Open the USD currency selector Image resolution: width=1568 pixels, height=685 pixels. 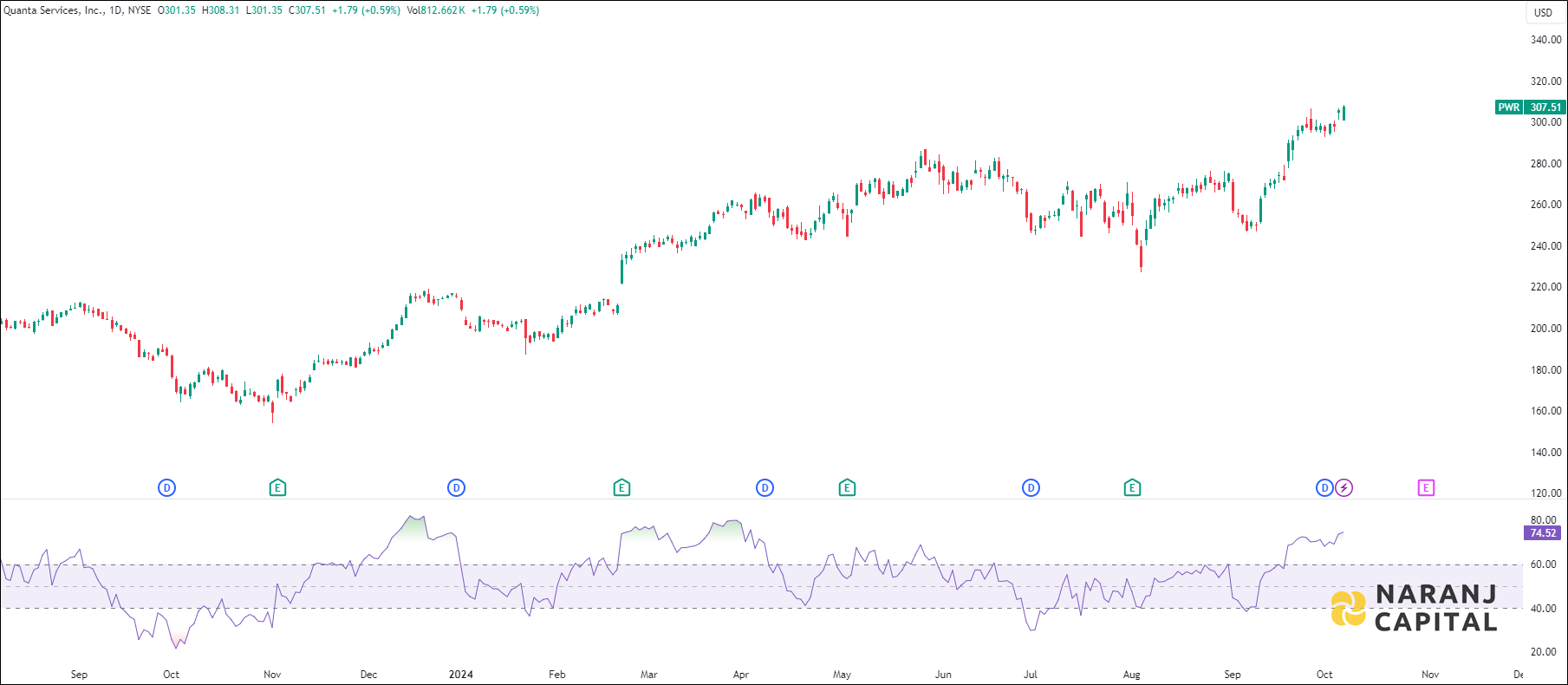(x=1543, y=12)
